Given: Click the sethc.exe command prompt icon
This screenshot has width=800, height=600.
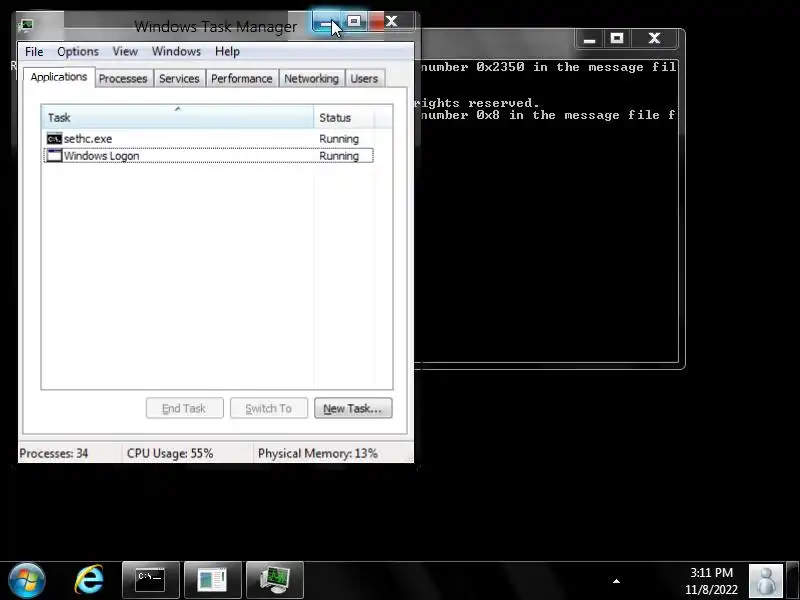Looking at the screenshot, I should pos(54,139).
